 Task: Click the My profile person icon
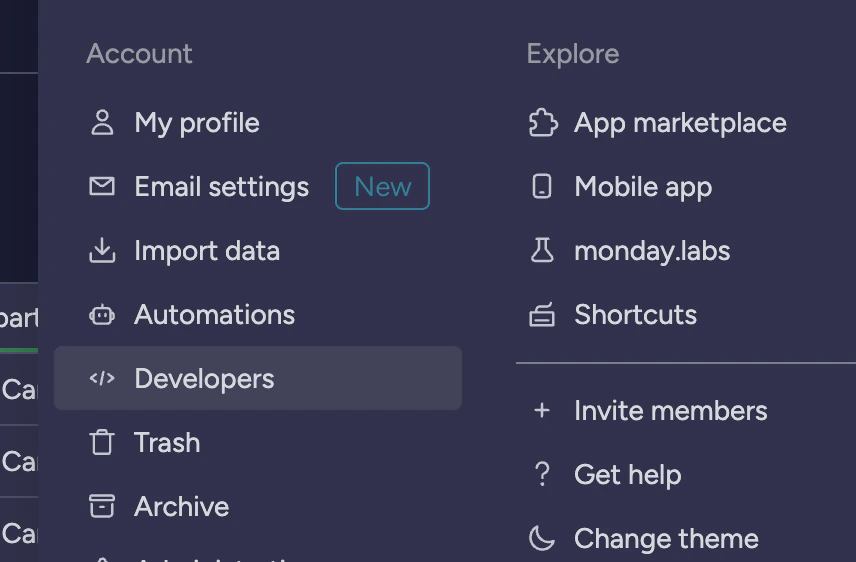(102, 122)
